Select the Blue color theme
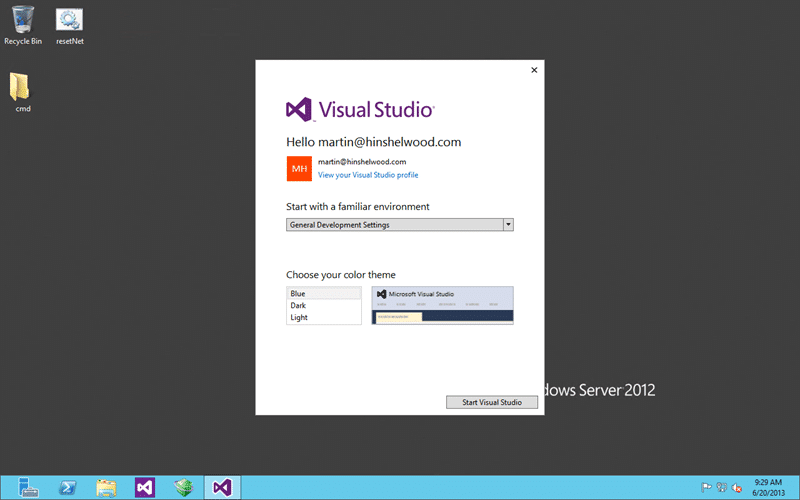This screenshot has width=800, height=500. (x=323, y=293)
